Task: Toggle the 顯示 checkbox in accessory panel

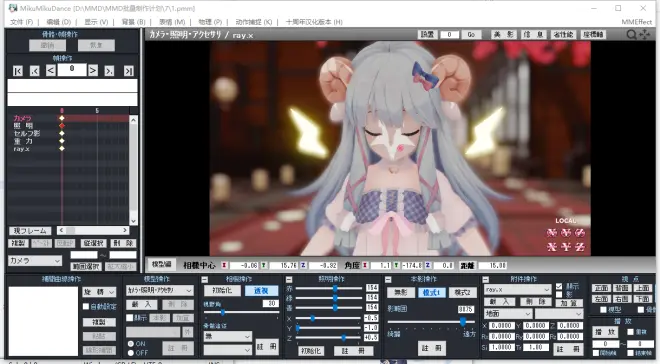Action: point(559,286)
